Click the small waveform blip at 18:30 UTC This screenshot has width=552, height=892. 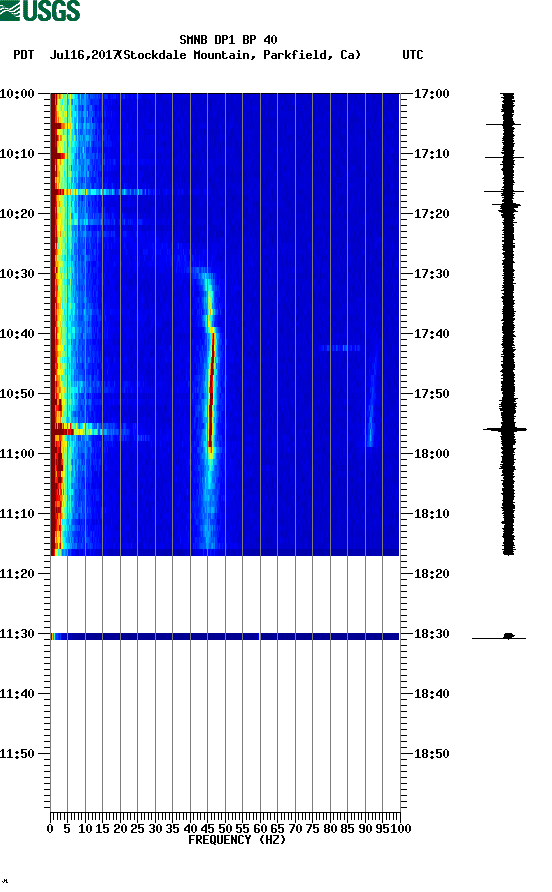pos(508,636)
